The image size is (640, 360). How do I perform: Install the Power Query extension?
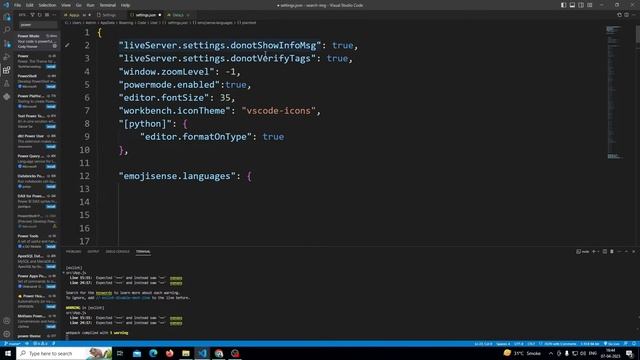pos(51,167)
